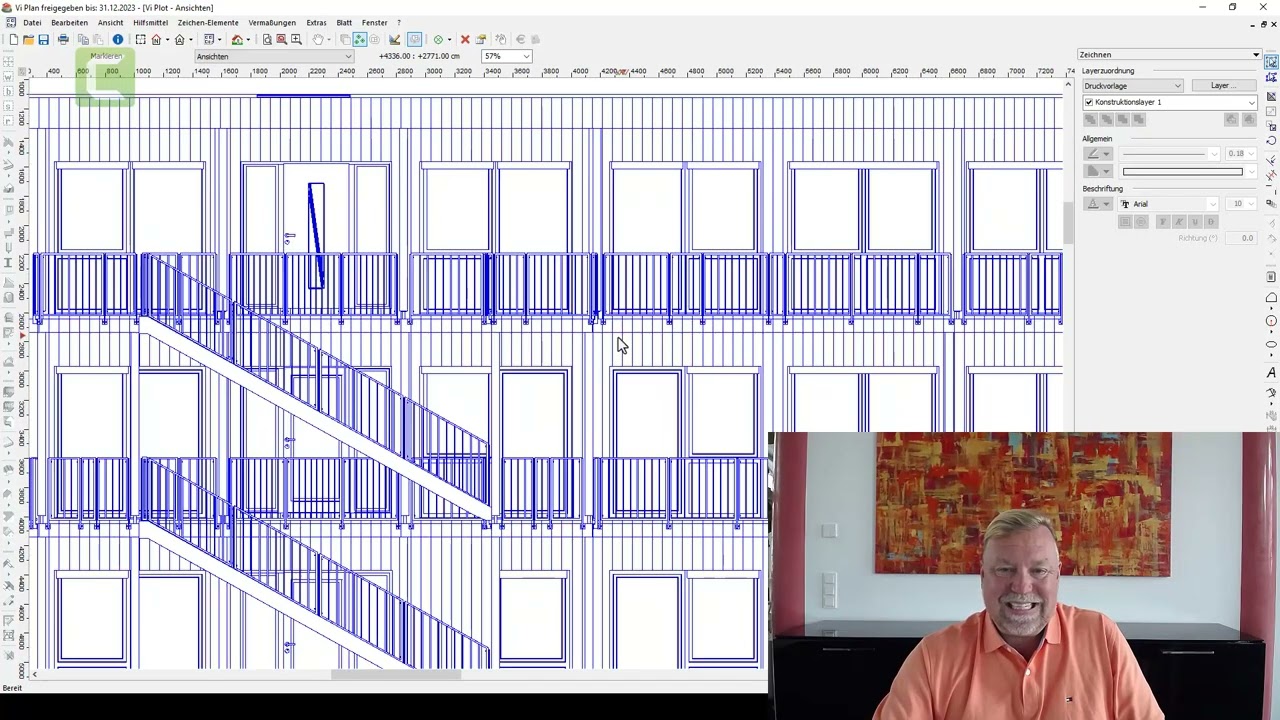Open the Hilfsmittel menu
Screen dimensions: 1280x720
pos(150,22)
